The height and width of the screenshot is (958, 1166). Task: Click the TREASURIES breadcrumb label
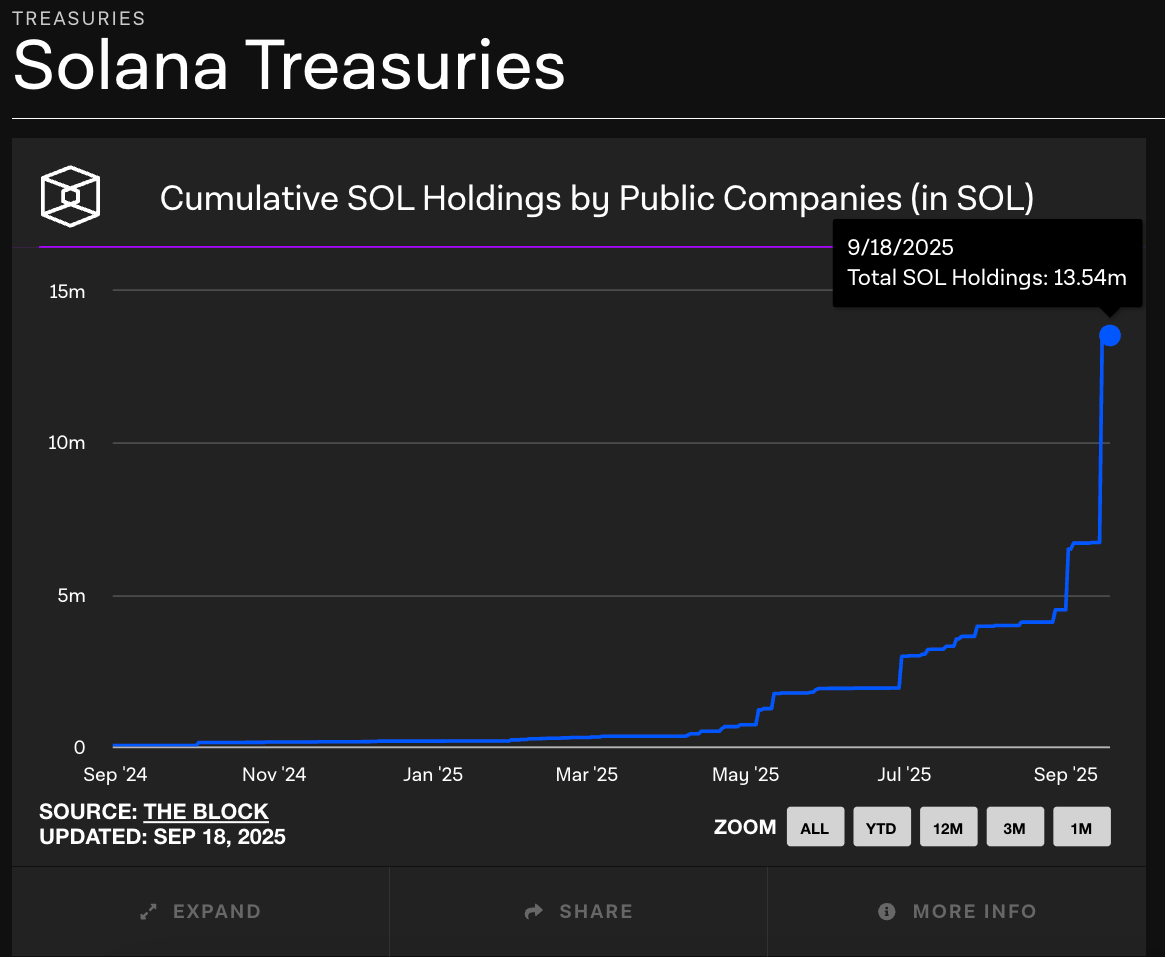[79, 19]
